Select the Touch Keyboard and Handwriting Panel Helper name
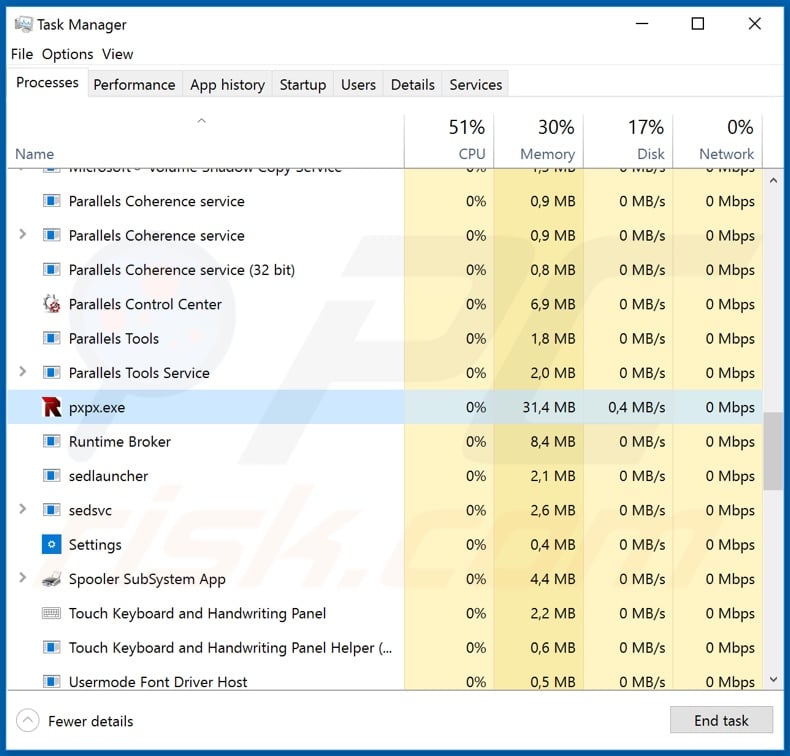Viewport: 790px width, 756px height. tap(230, 648)
